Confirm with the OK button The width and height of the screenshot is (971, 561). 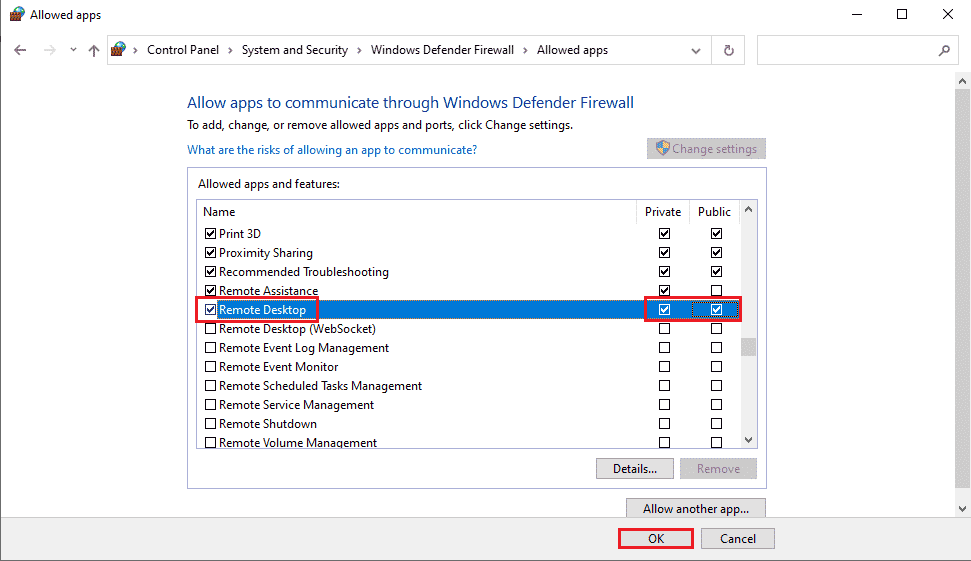(656, 539)
